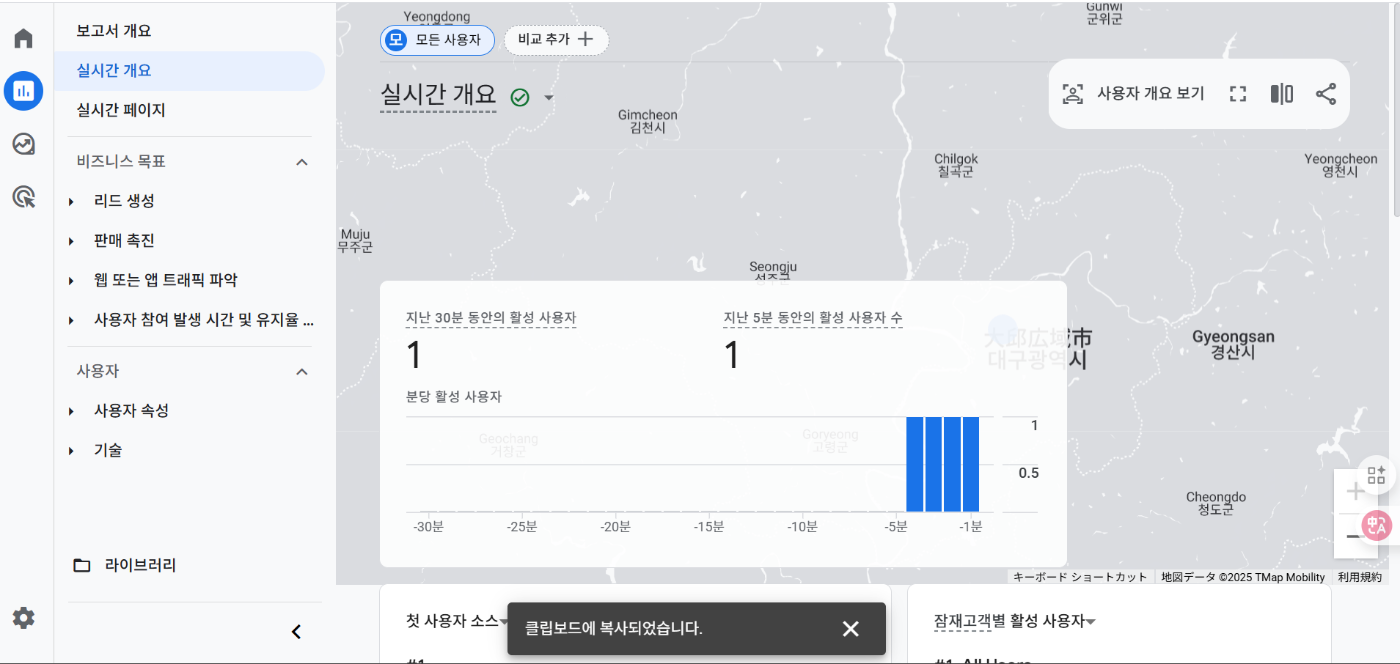
Task: Click the 지난 30분 동안의 활성 사용자 label
Action: click(491, 318)
